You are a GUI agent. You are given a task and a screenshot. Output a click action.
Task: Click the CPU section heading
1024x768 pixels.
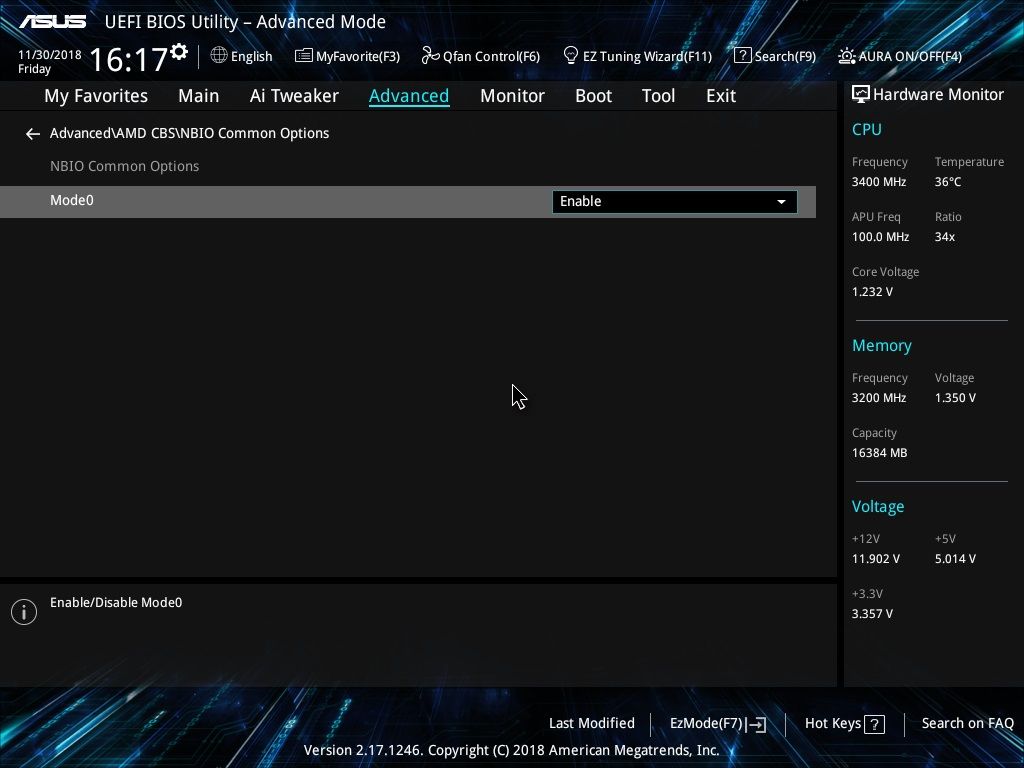(x=867, y=129)
